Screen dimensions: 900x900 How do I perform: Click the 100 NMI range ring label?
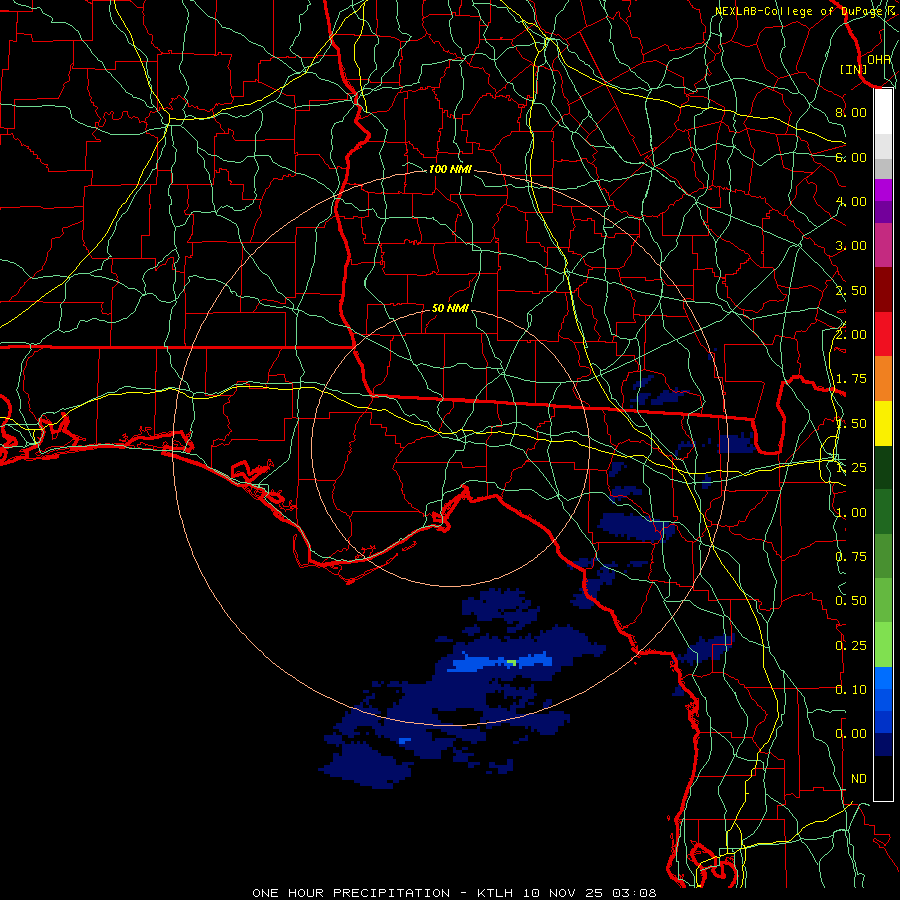coord(450,169)
